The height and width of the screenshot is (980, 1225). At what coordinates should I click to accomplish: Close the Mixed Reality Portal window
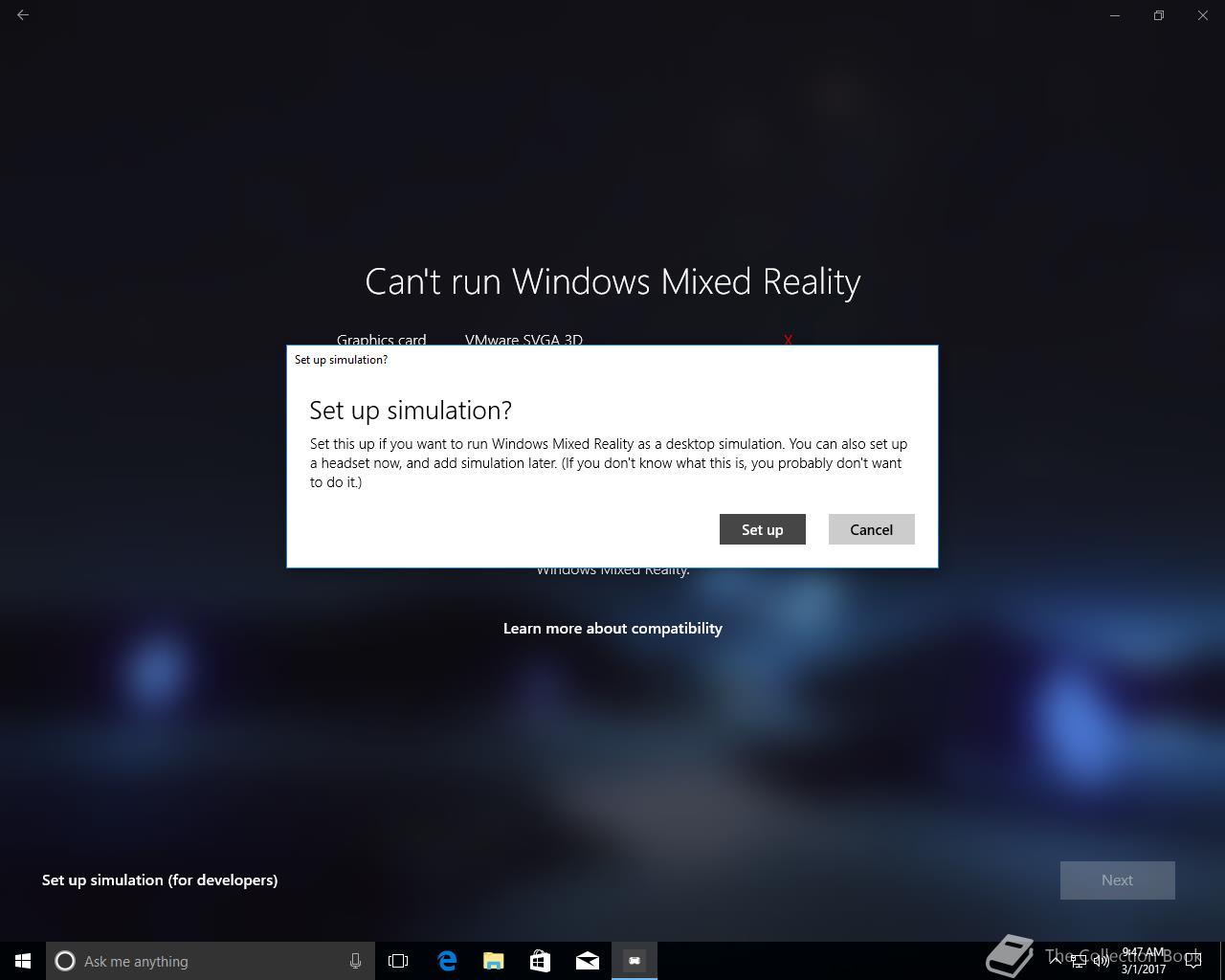1203,15
